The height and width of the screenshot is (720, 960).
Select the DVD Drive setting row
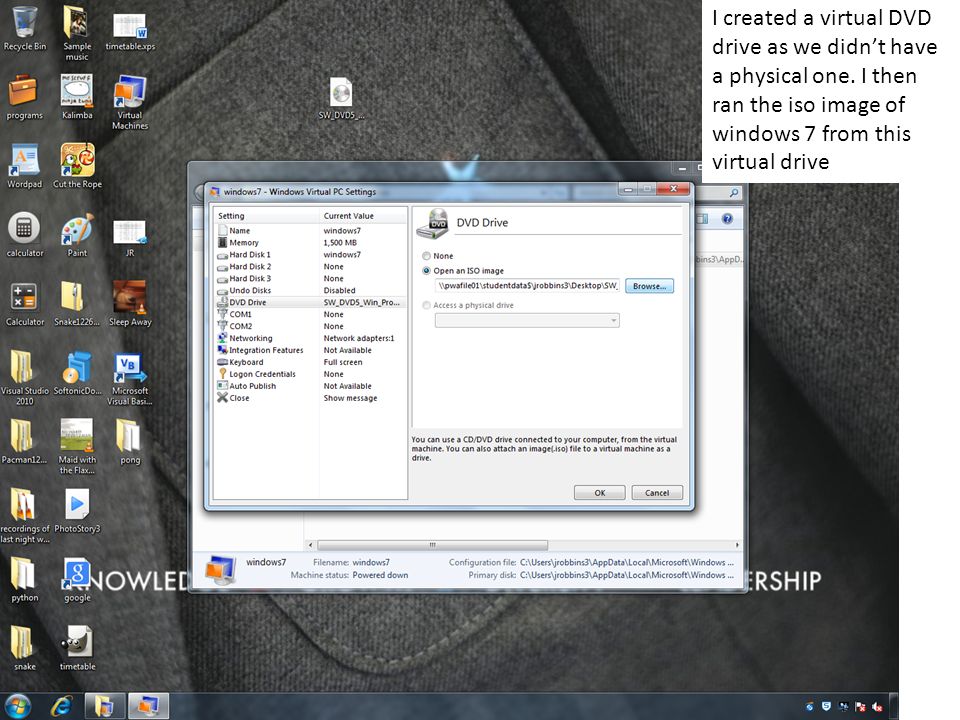click(x=310, y=302)
